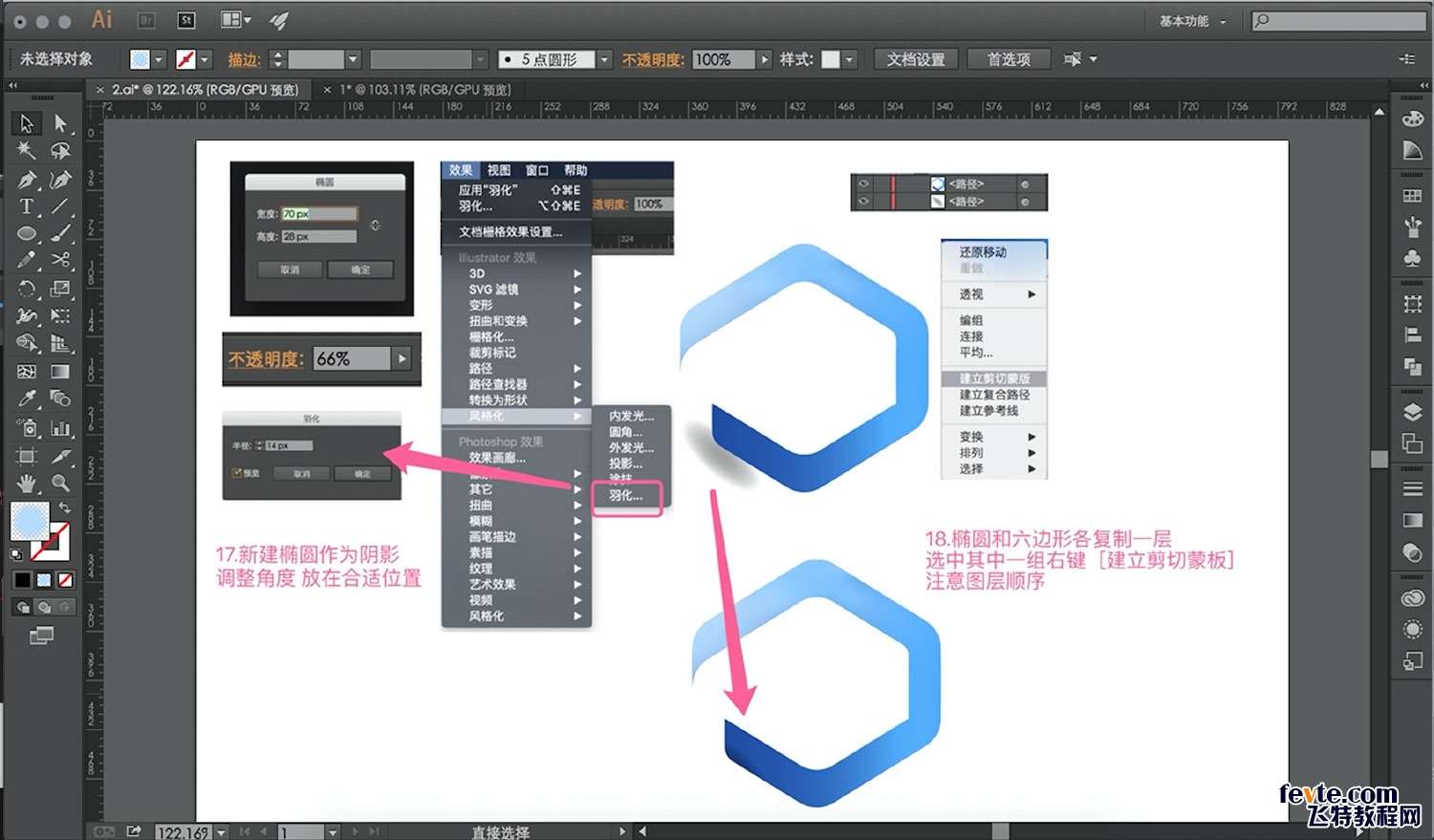Select the Rotate tool
This screenshot has width=1434, height=840.
coord(27,289)
